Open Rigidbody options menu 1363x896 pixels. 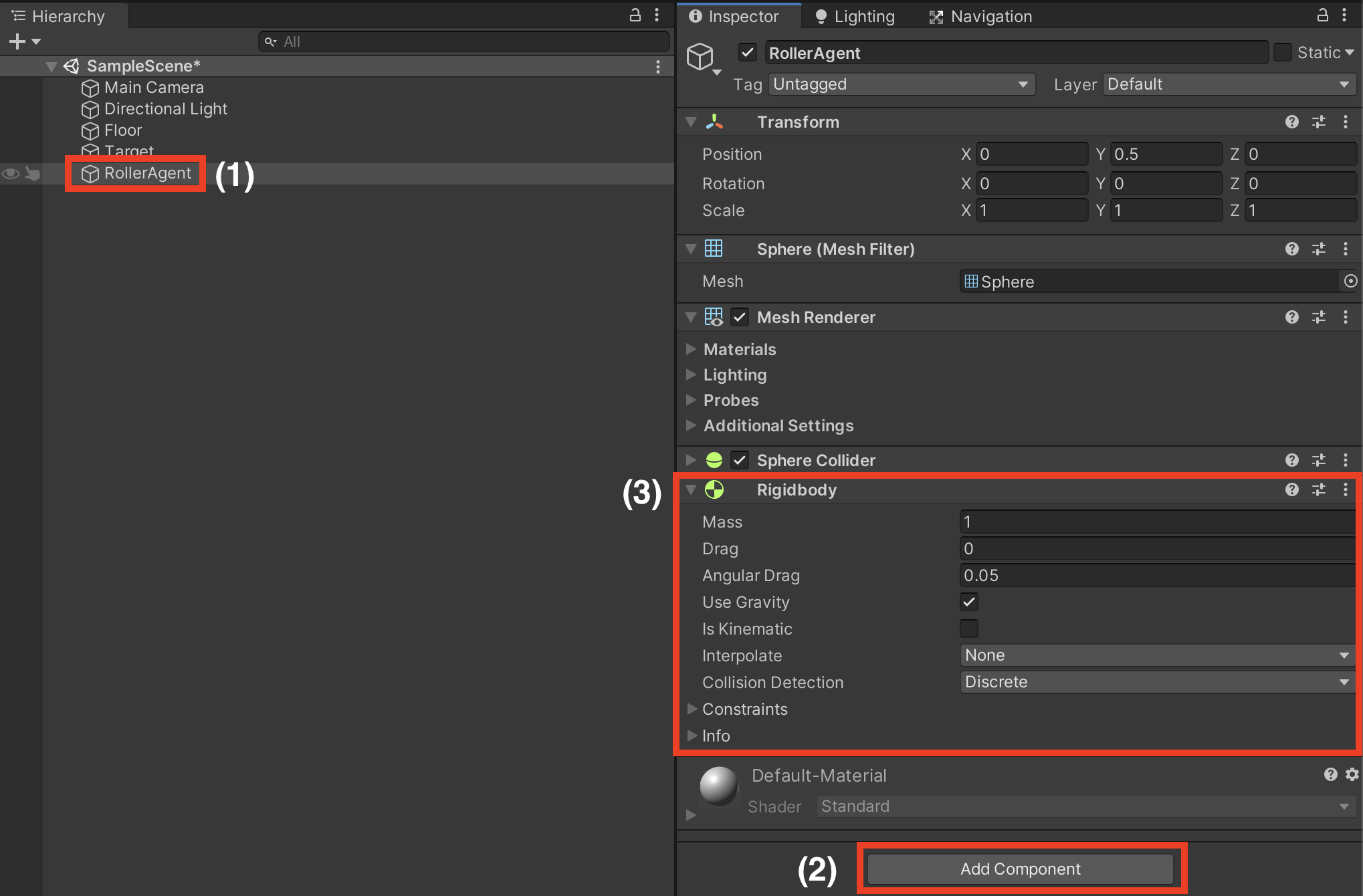coord(1346,489)
